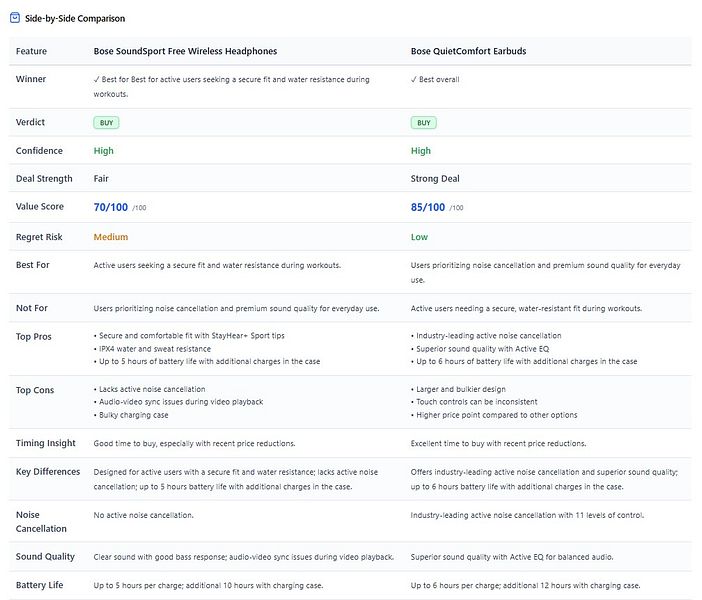
Task: Click the Noise Cancellation row label
Action: (x=41, y=521)
